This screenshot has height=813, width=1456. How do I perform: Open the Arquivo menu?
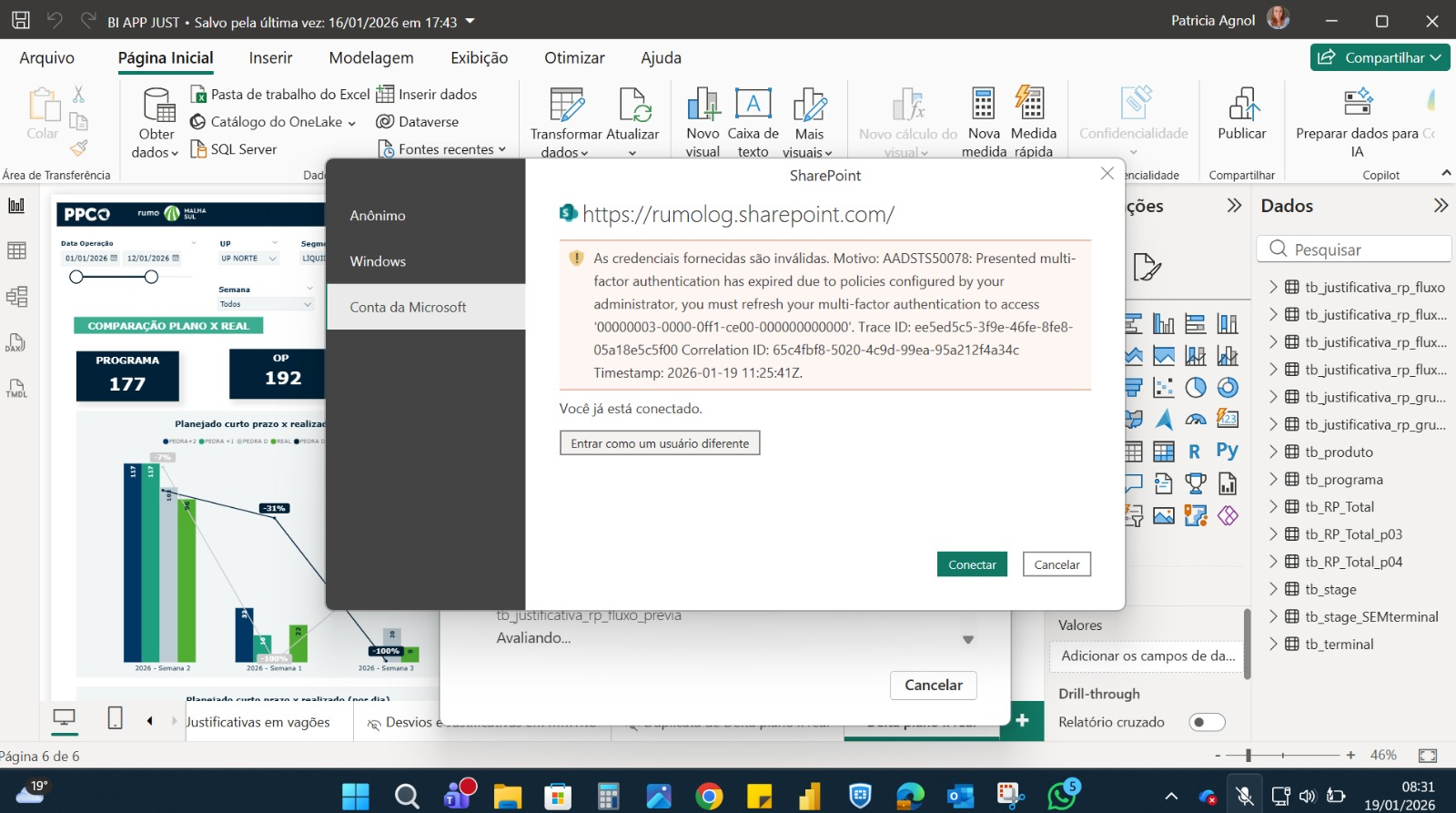pos(47,57)
